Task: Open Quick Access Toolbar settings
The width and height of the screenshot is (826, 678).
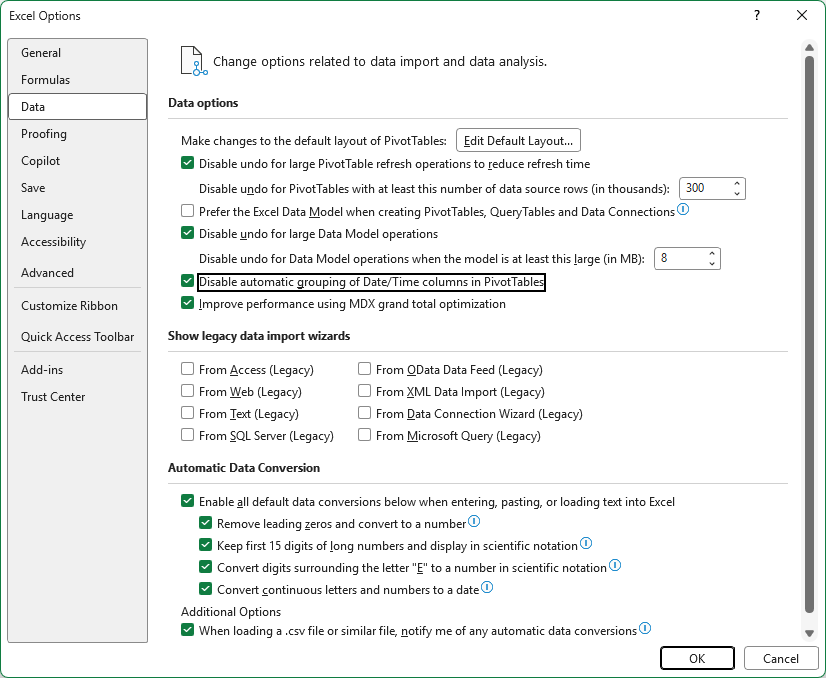Action: [x=77, y=337]
